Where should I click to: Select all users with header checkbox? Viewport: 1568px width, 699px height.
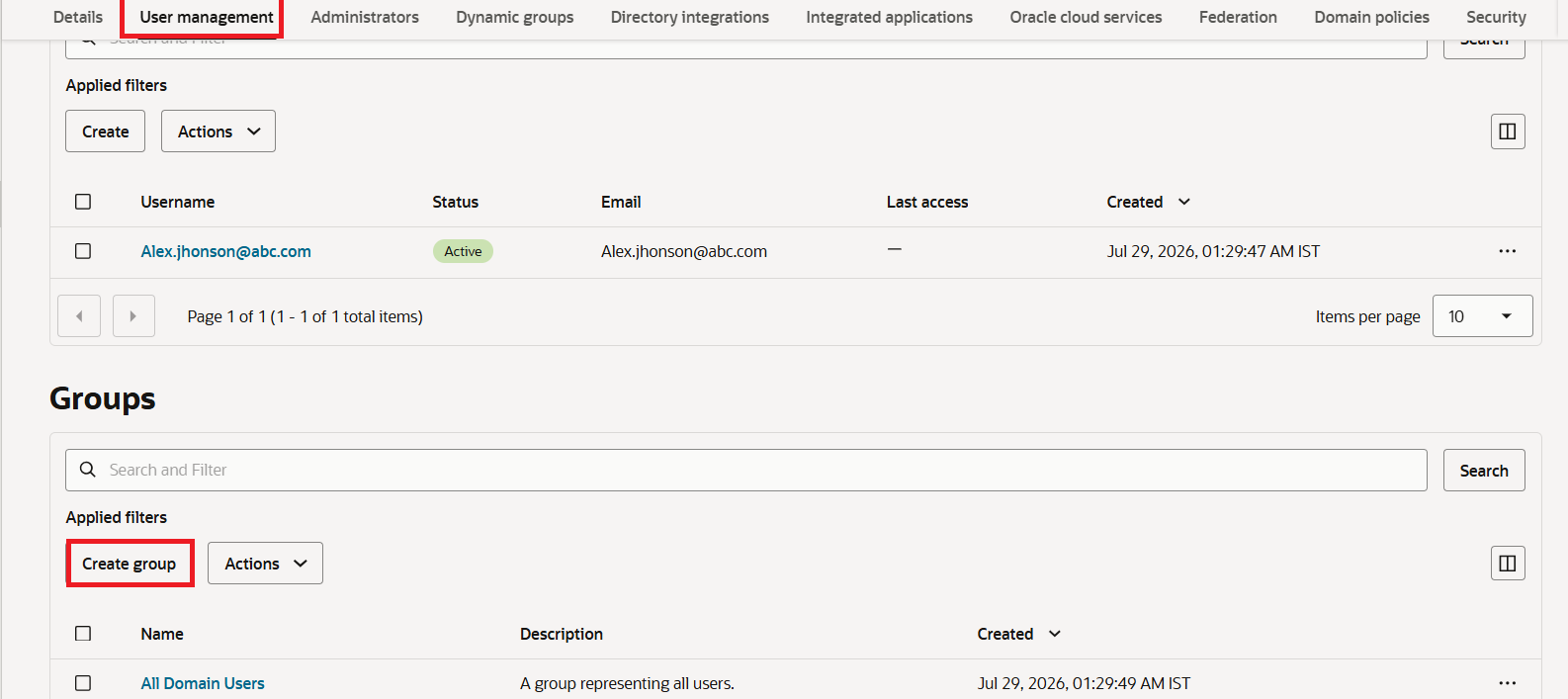[83, 202]
